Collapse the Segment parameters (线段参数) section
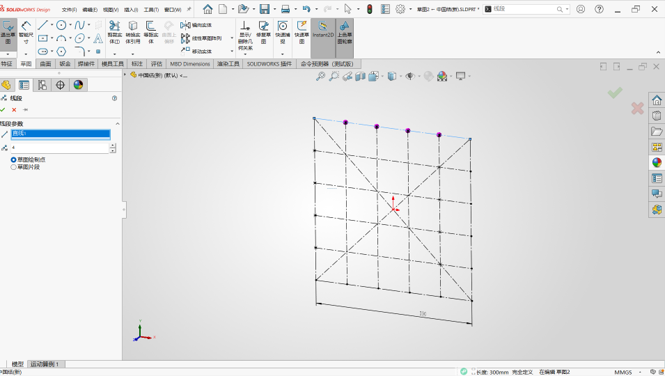665x376 pixels. point(117,124)
